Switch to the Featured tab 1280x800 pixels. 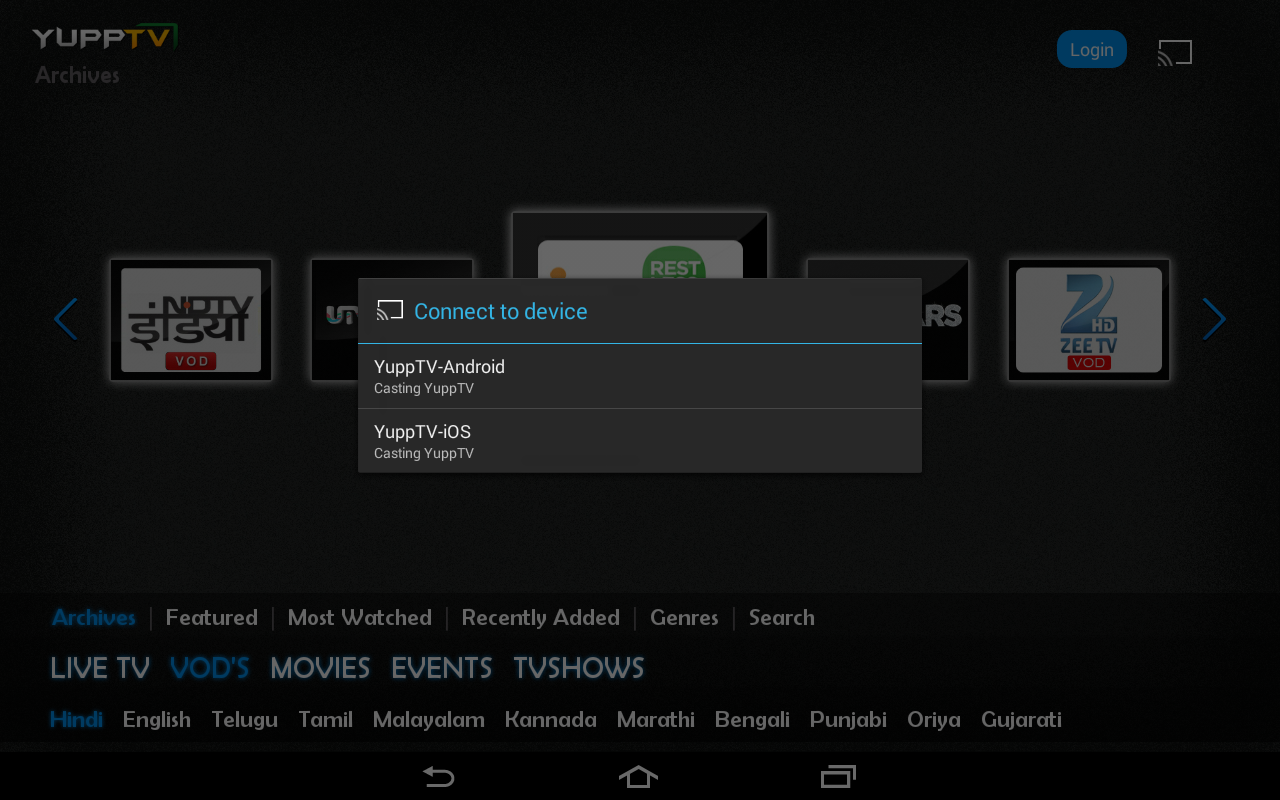click(x=212, y=618)
